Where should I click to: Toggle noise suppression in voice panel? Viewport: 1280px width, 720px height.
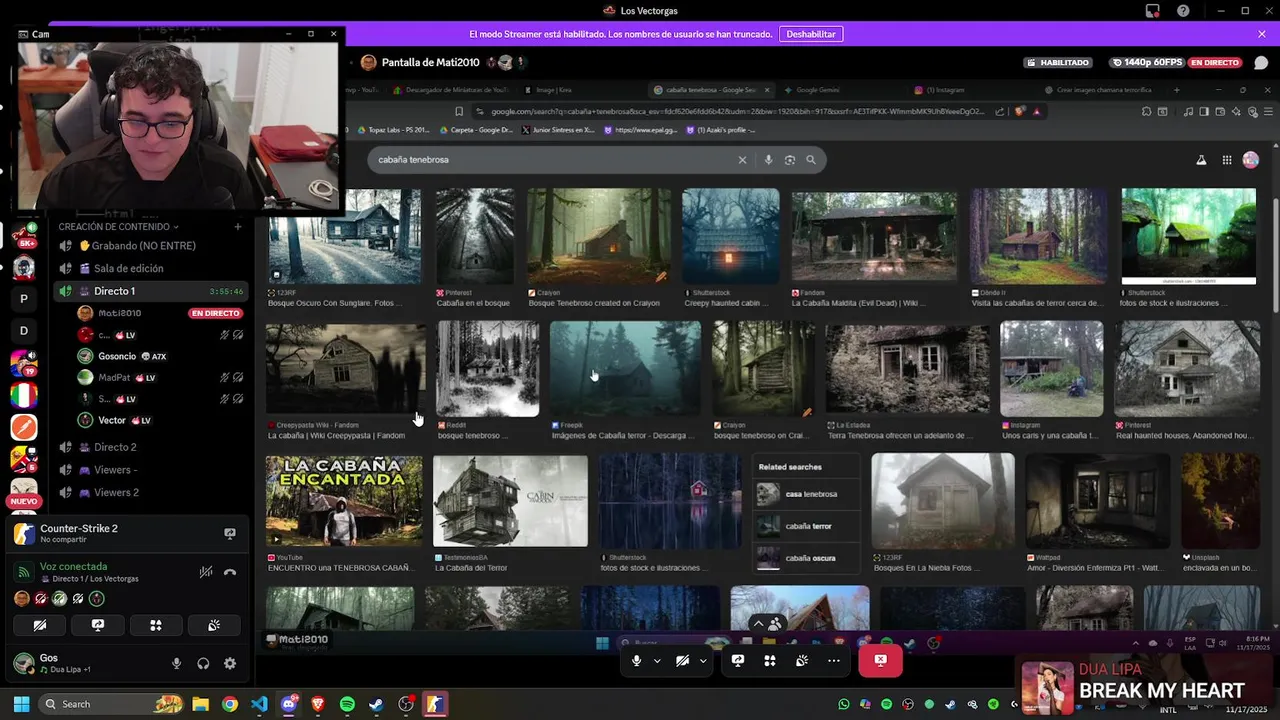coord(206,572)
